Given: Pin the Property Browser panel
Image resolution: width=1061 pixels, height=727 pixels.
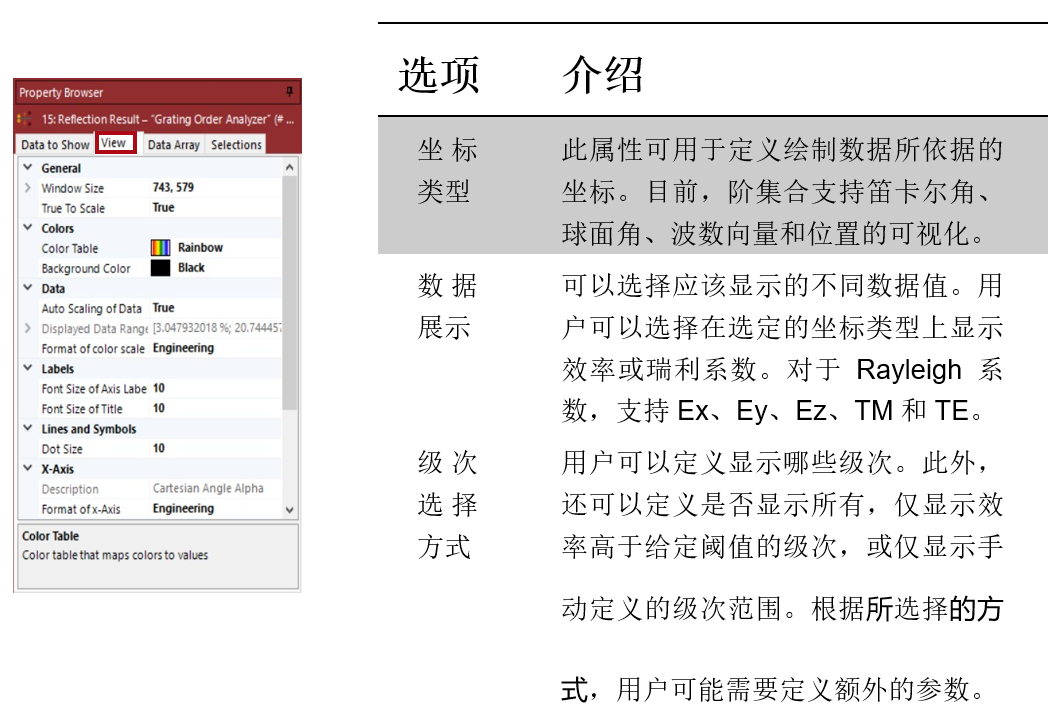Looking at the screenshot, I should [290, 91].
